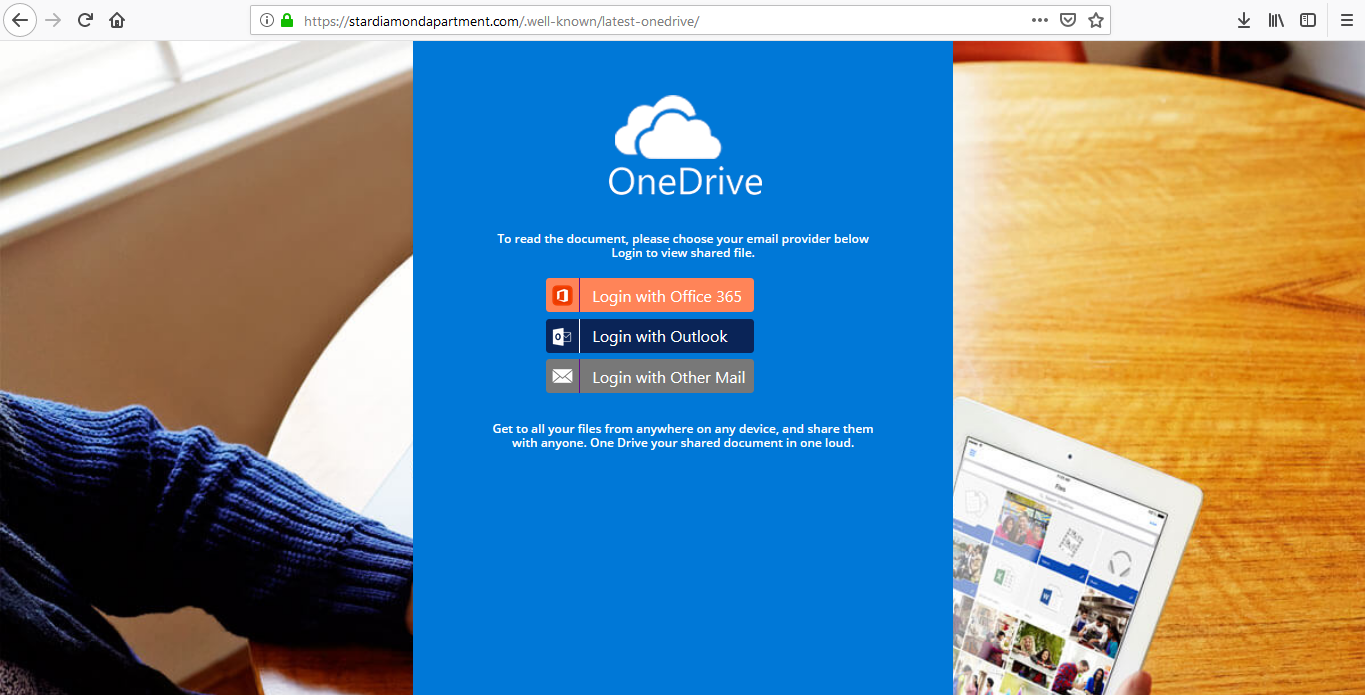
Task: Open the Library menu
Action: pyautogui.click(x=1276, y=20)
